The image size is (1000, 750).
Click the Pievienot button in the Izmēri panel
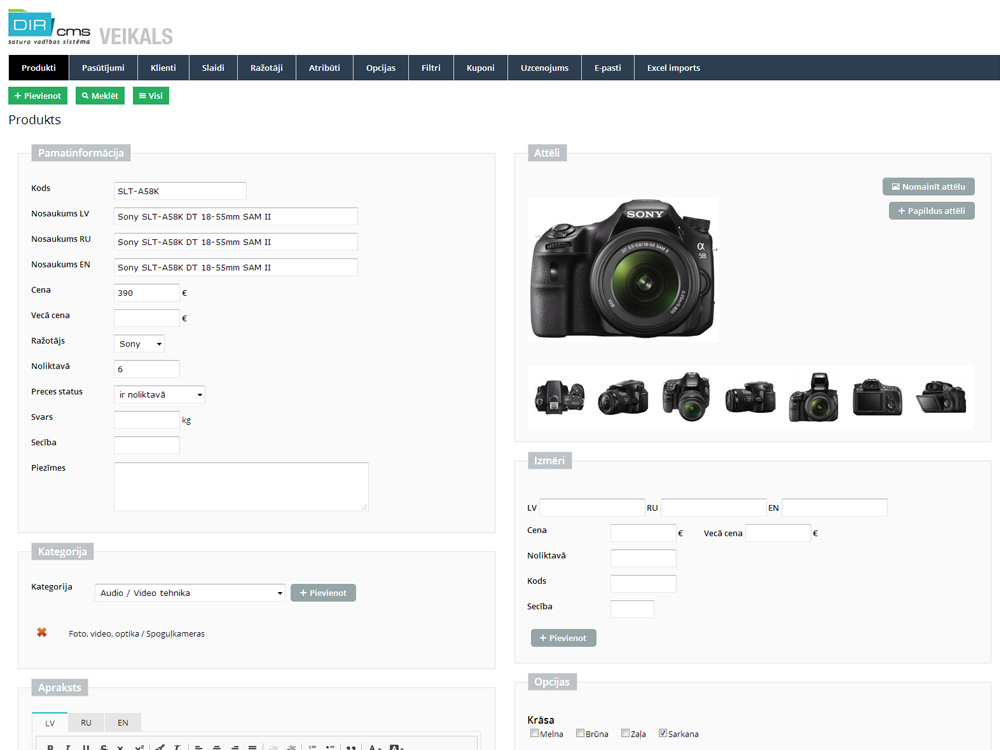pos(563,638)
